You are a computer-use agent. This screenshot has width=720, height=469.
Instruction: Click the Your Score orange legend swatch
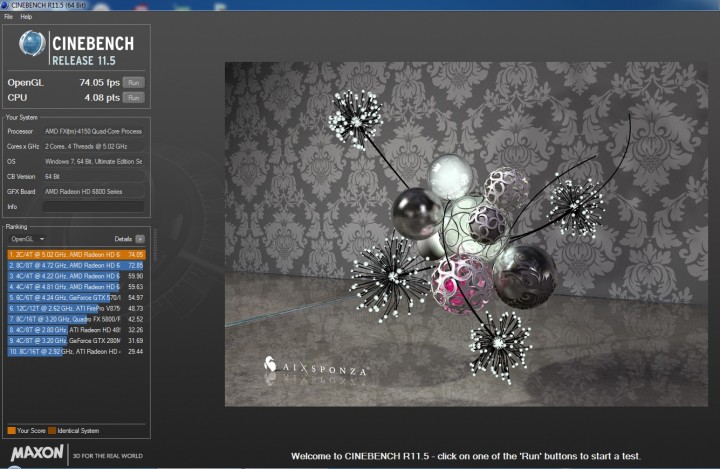pos(11,430)
